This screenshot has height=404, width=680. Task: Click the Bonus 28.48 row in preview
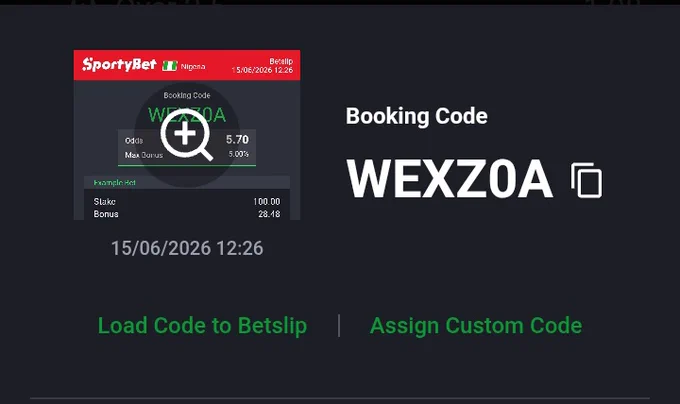pyautogui.click(x=187, y=214)
